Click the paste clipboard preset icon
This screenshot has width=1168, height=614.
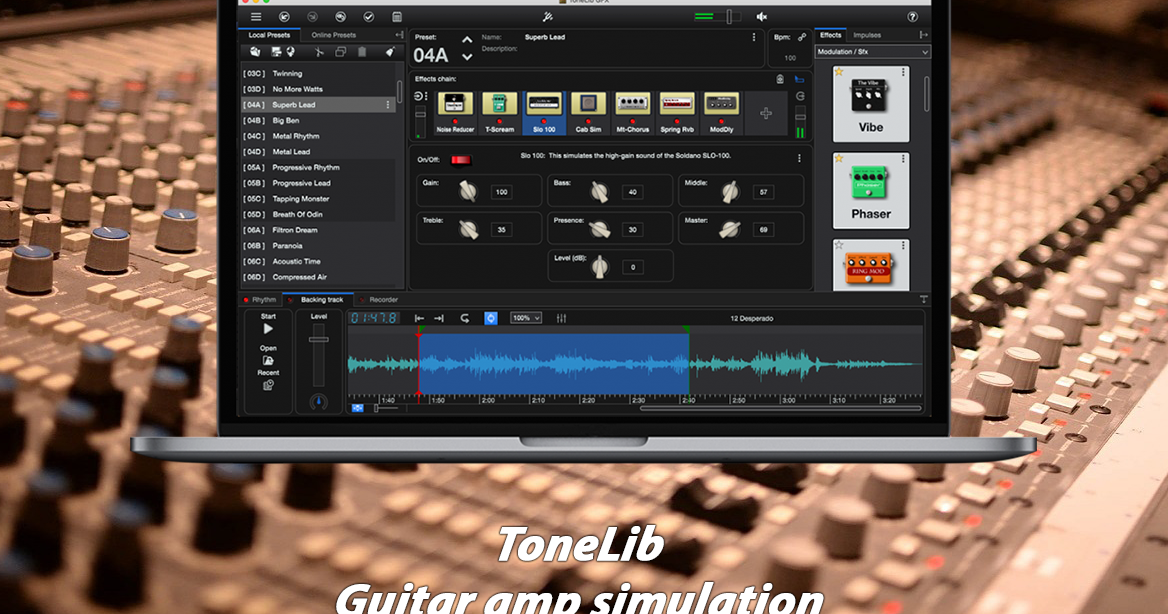362,51
